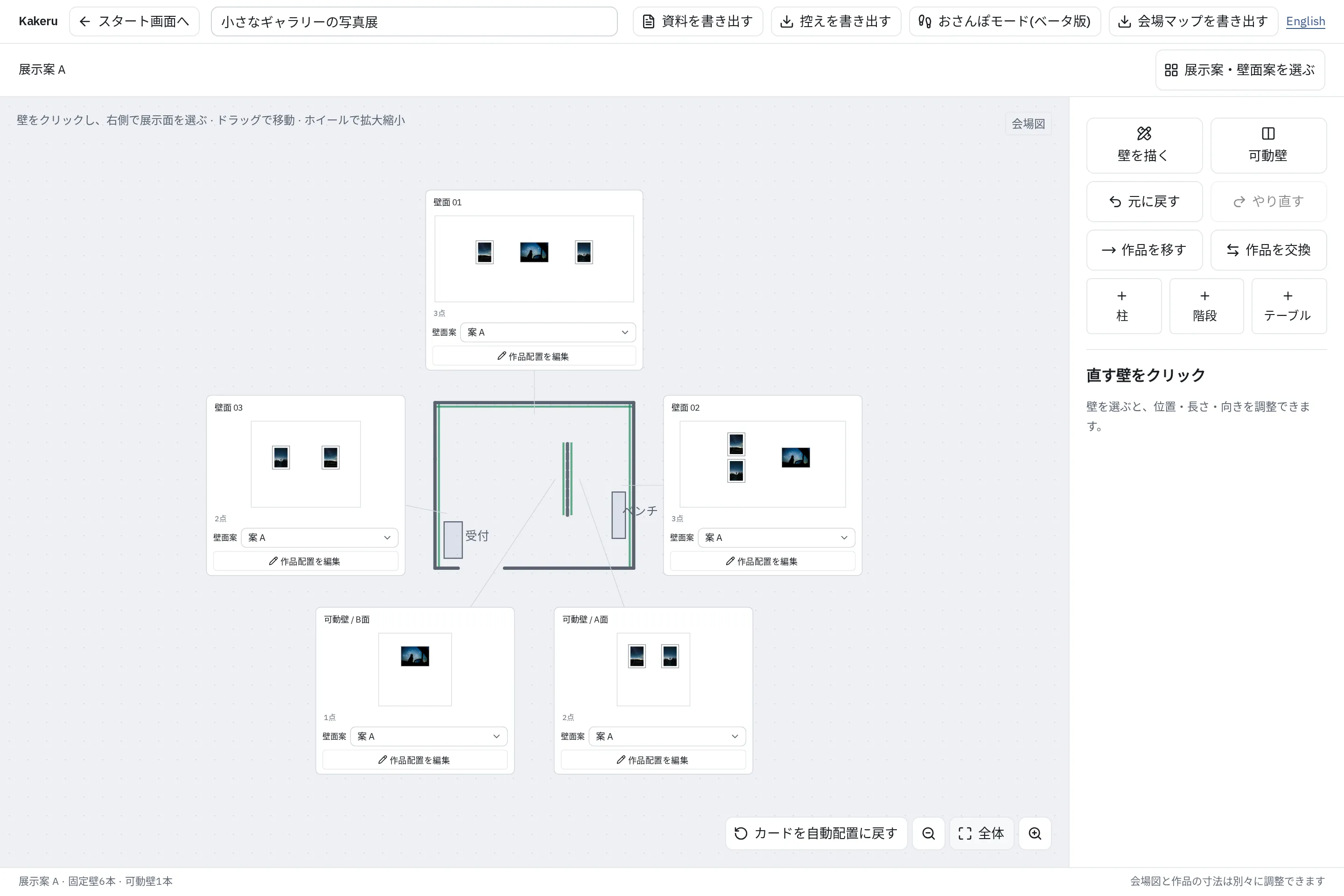The height and width of the screenshot is (896, 1344).
Task: Click the 展示案 A heading
Action: coord(42,70)
